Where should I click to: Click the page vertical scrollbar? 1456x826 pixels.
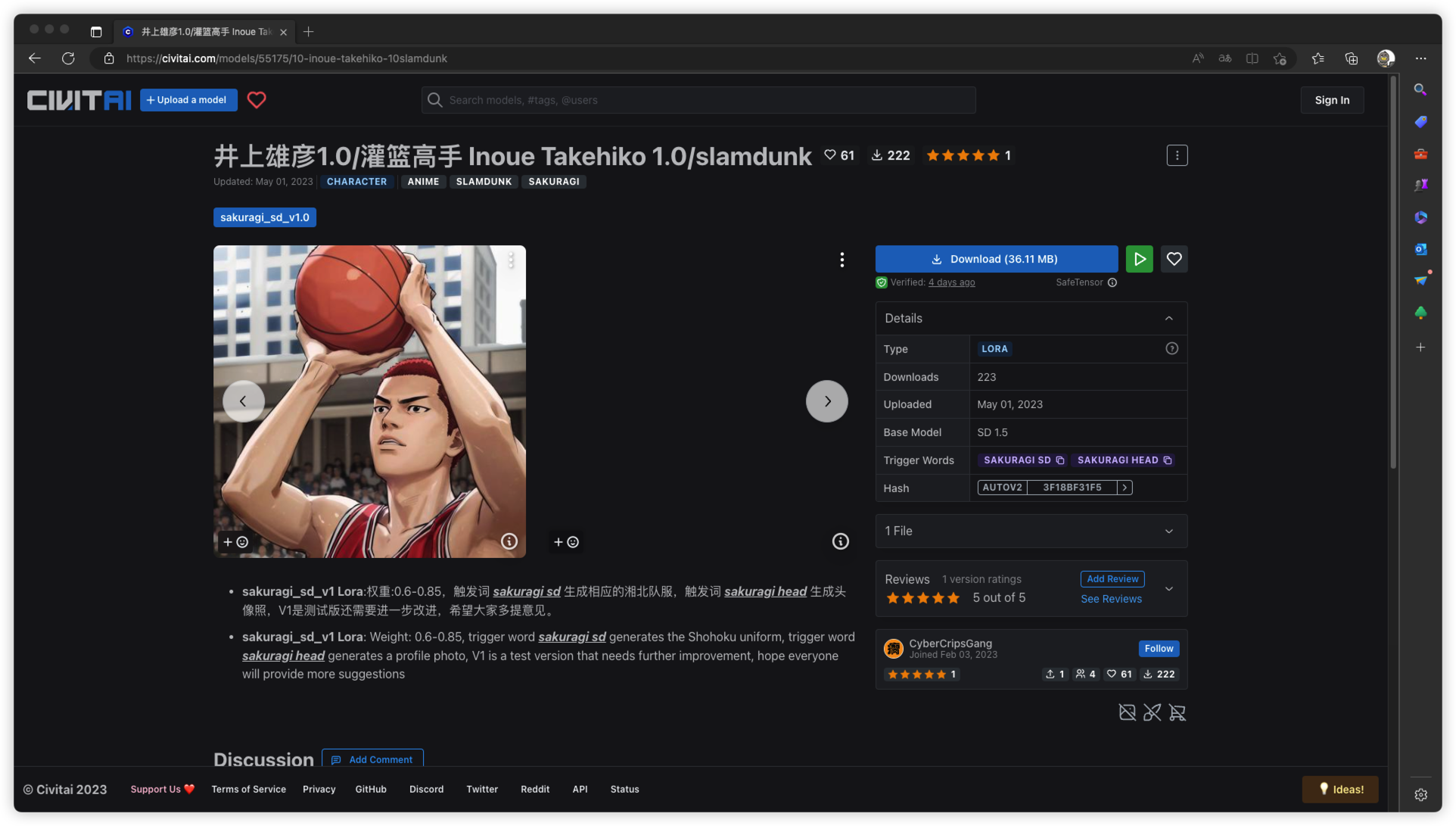(1393, 273)
